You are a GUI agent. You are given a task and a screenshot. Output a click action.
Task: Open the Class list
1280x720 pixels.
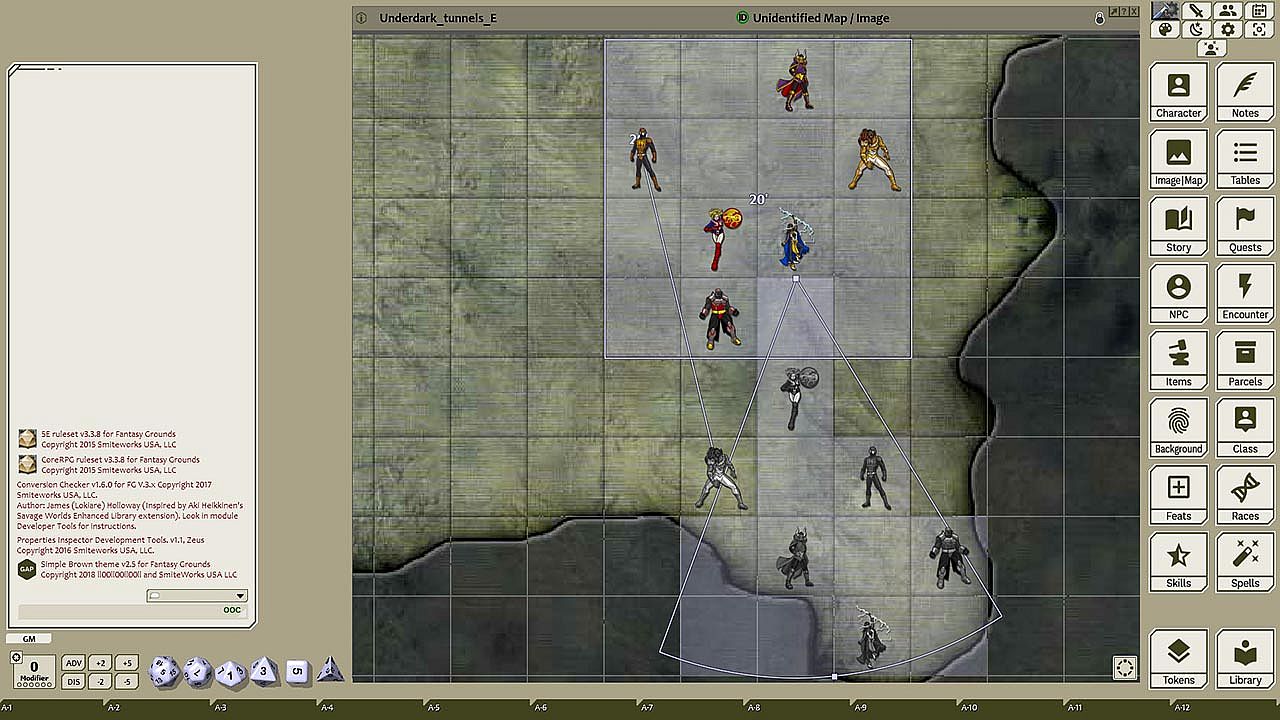click(1245, 428)
